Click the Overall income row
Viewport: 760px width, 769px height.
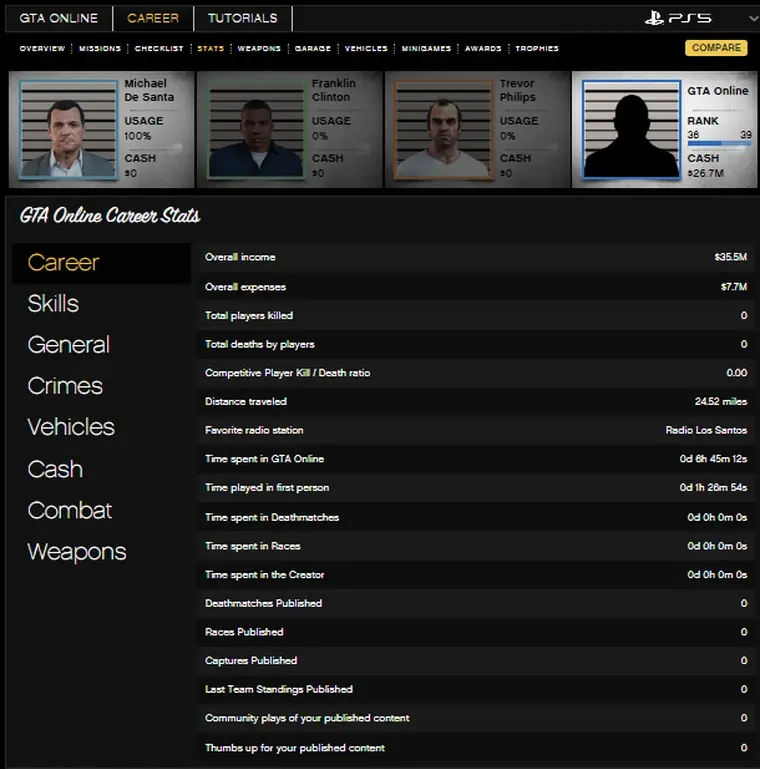(x=475, y=257)
